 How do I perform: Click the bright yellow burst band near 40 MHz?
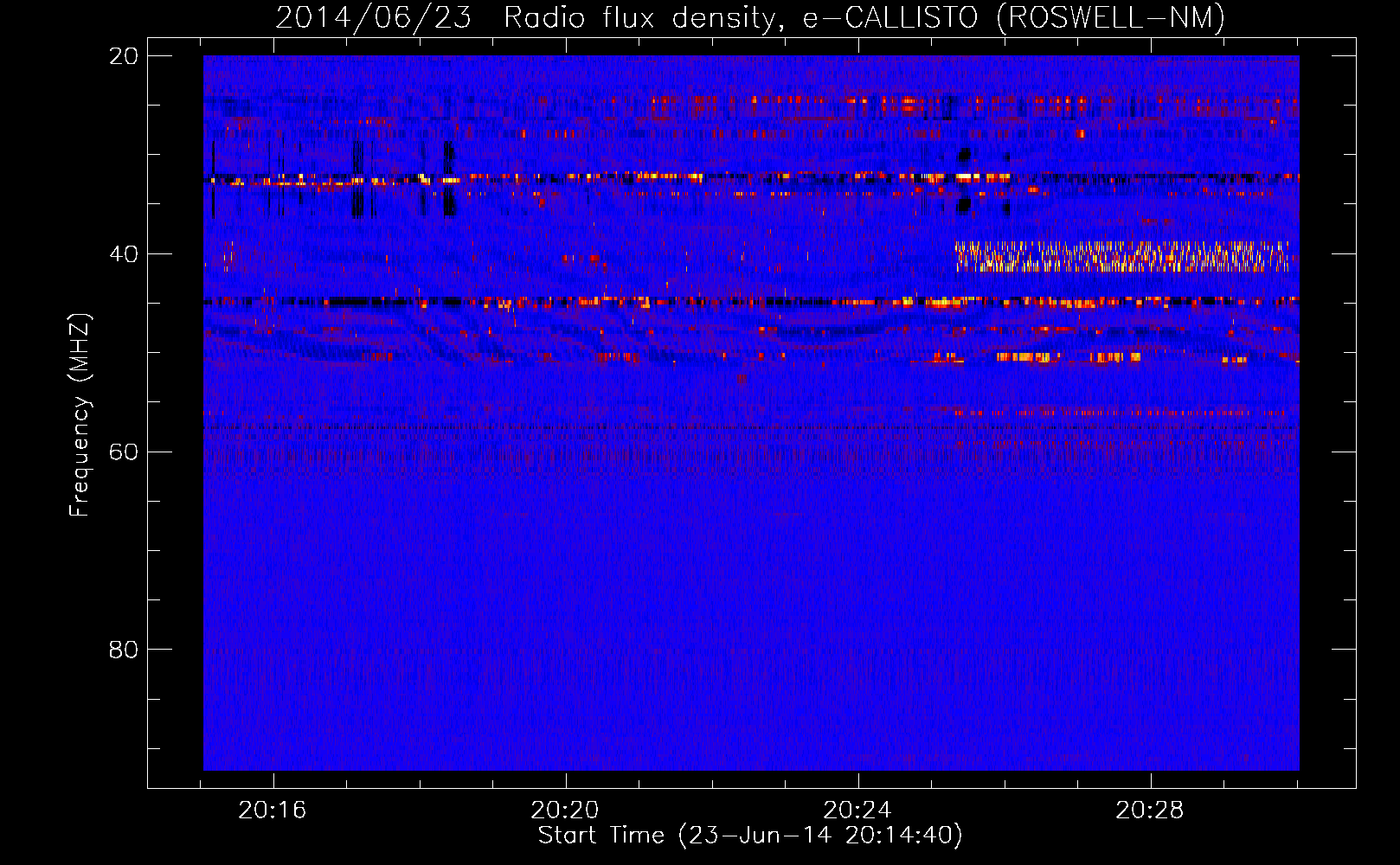pos(1122,256)
